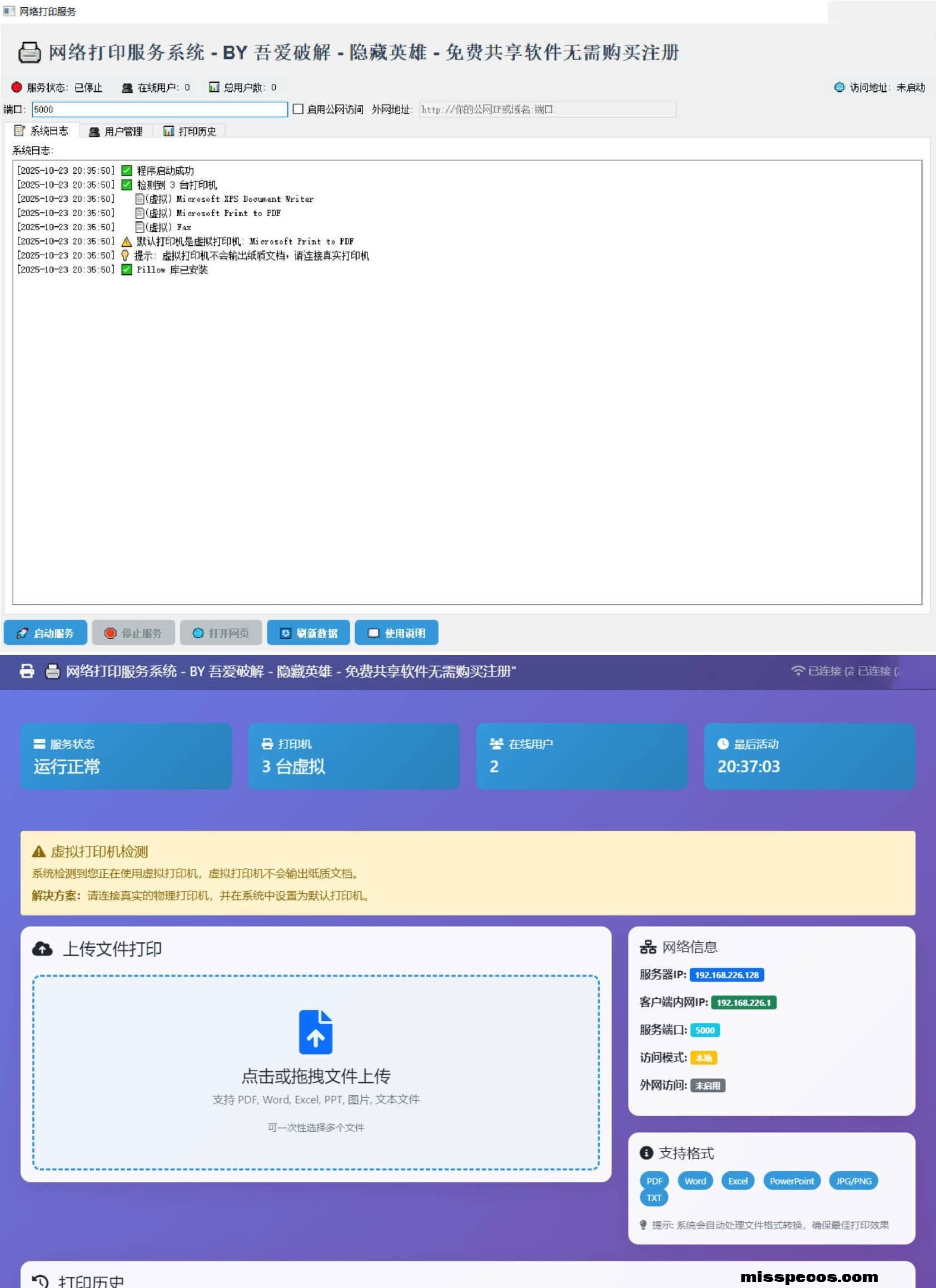Select the 系统日志 tab
Viewport: 936px width, 1288px height.
click(44, 131)
